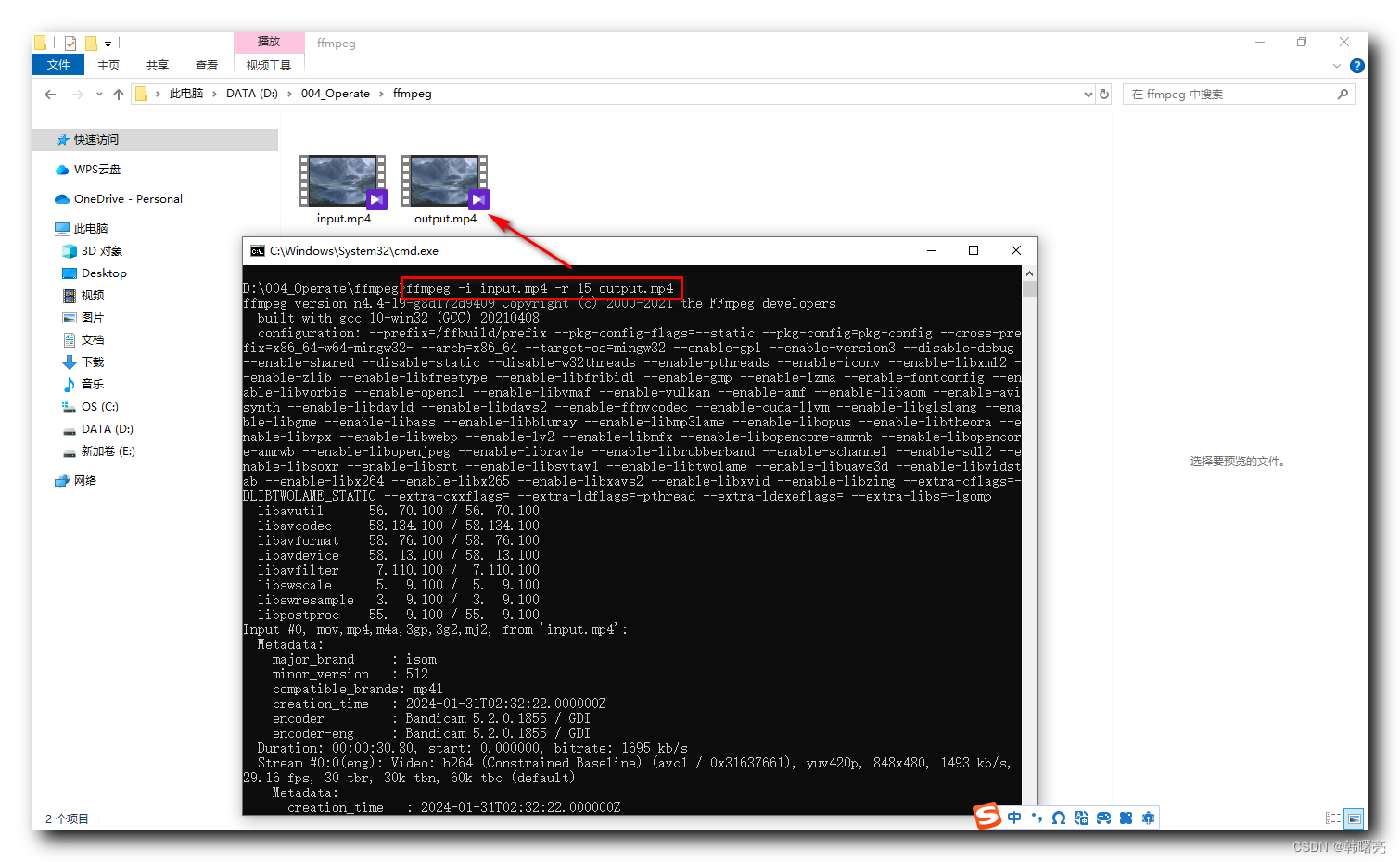Click the forward navigation arrow

(x=77, y=94)
